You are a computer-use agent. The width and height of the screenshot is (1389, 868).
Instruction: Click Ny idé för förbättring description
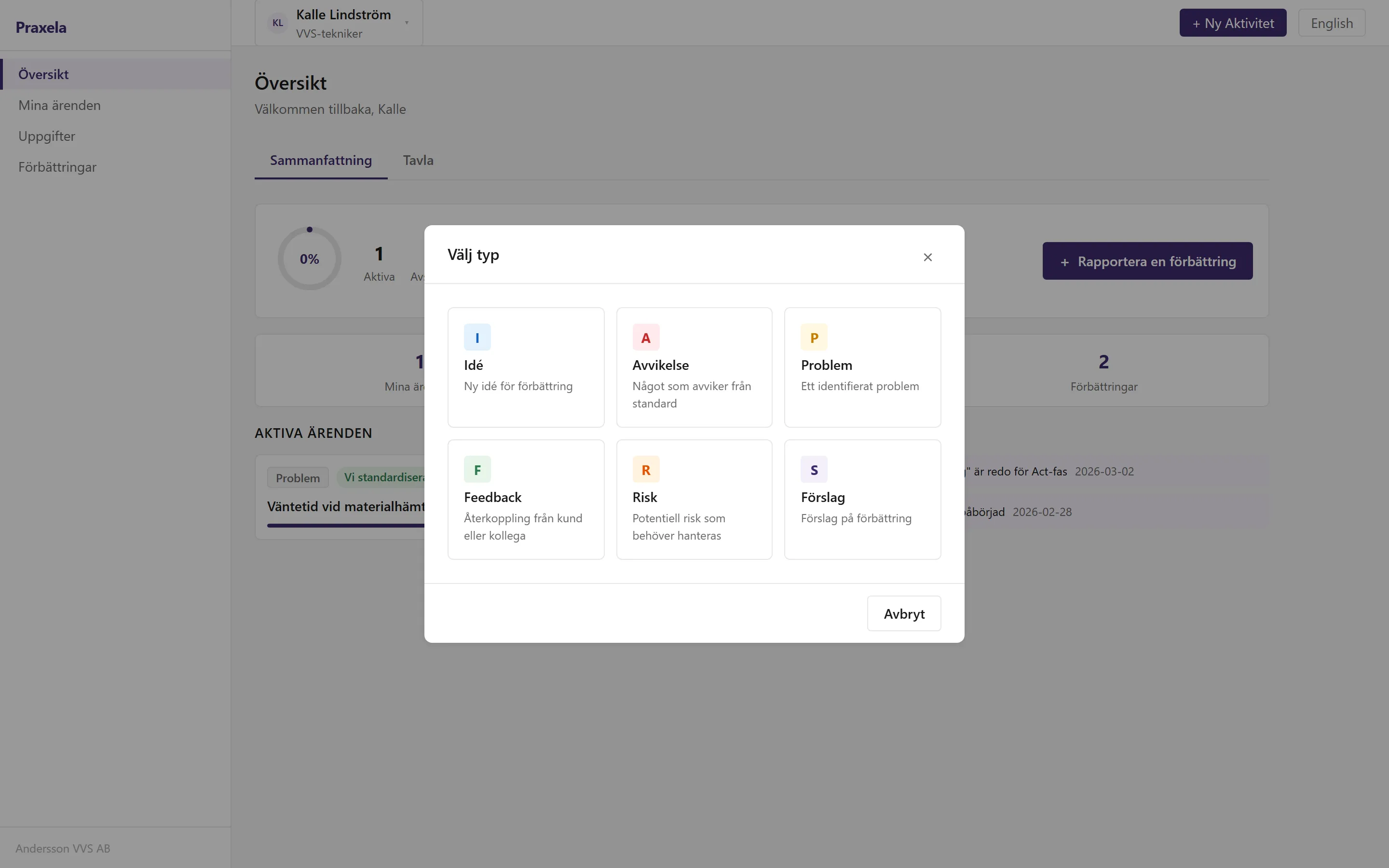pyautogui.click(x=517, y=386)
